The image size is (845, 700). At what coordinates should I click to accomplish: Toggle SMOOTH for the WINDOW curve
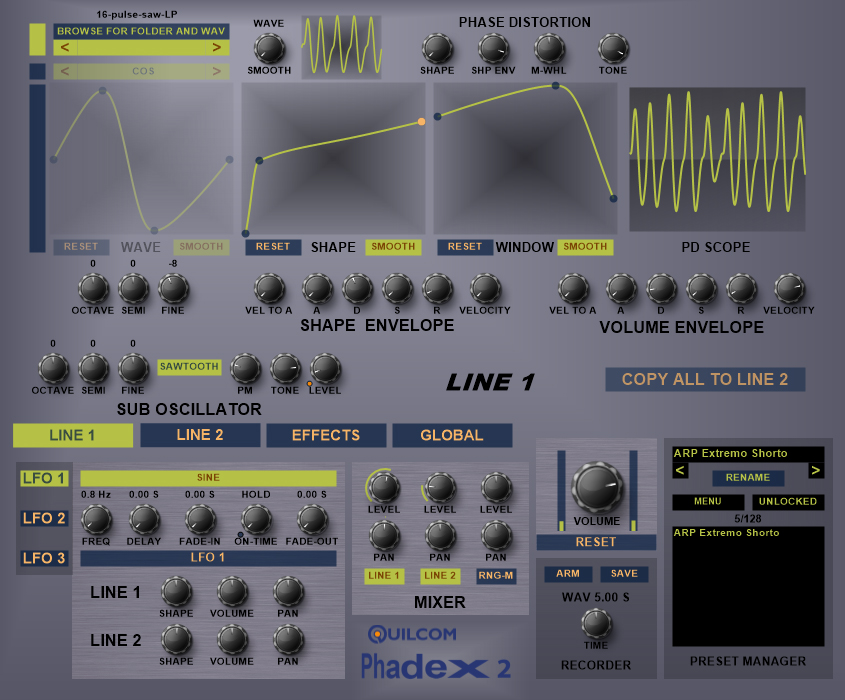pyautogui.click(x=585, y=247)
